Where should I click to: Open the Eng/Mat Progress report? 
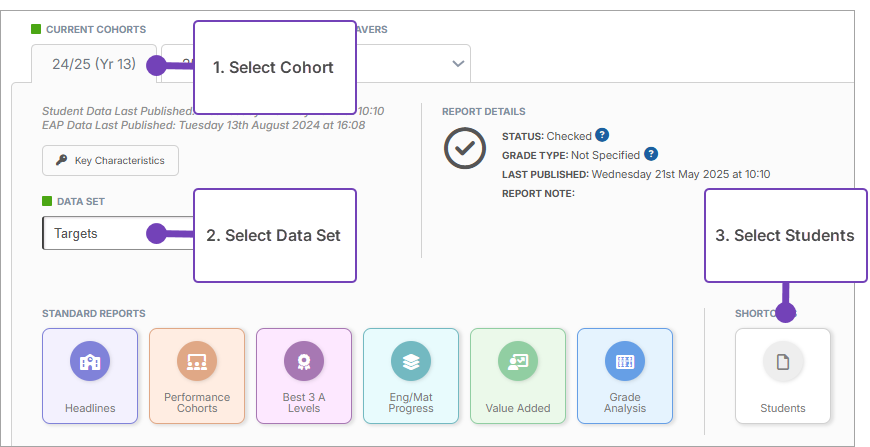(411, 376)
